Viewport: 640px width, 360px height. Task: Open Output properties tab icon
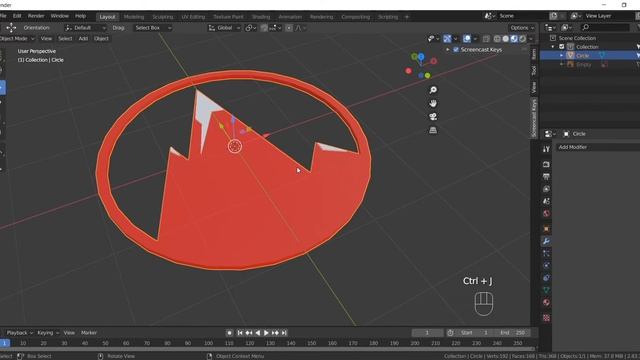coord(546,176)
